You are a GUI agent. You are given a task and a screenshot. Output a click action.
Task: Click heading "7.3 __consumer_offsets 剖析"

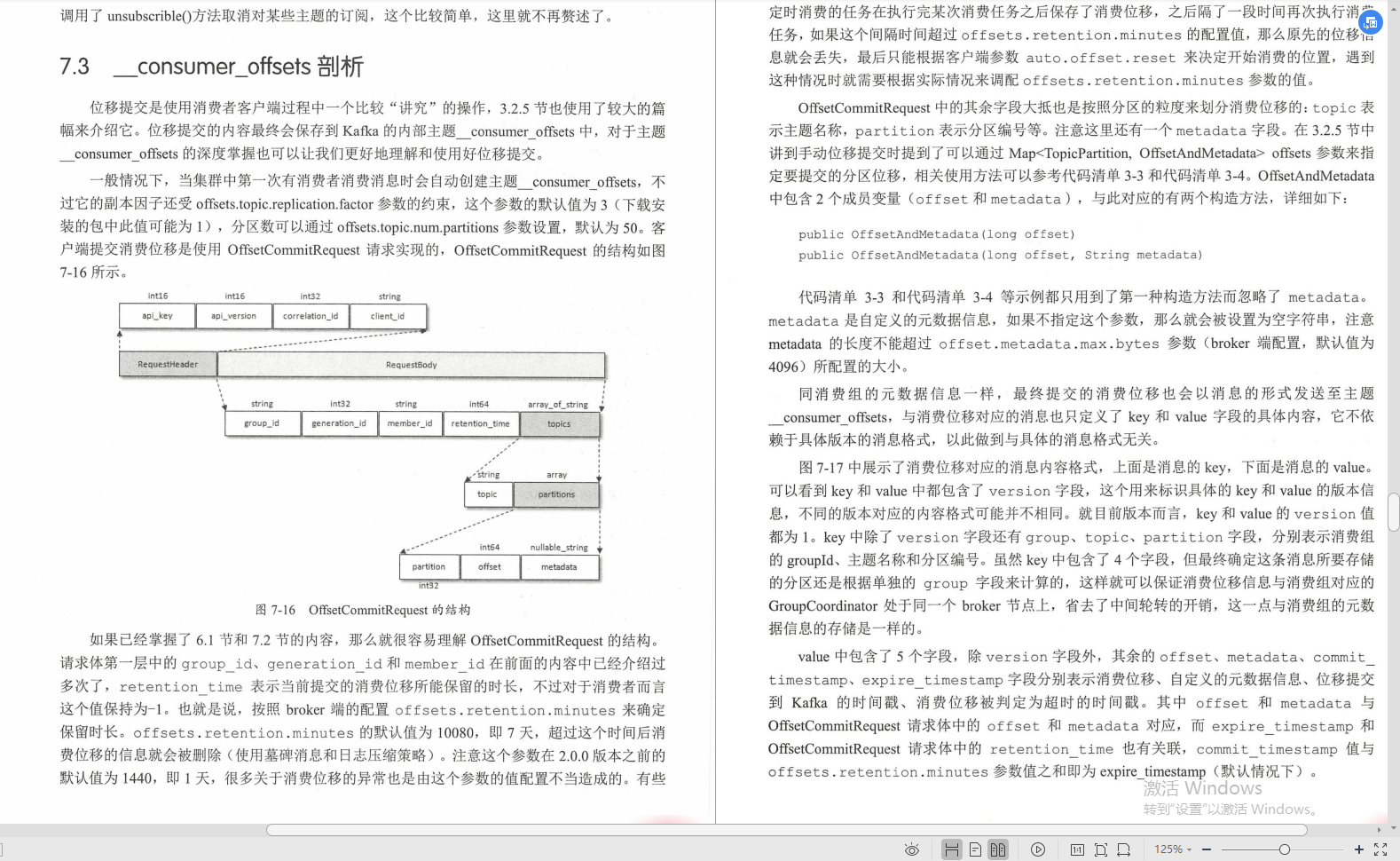click(211, 67)
